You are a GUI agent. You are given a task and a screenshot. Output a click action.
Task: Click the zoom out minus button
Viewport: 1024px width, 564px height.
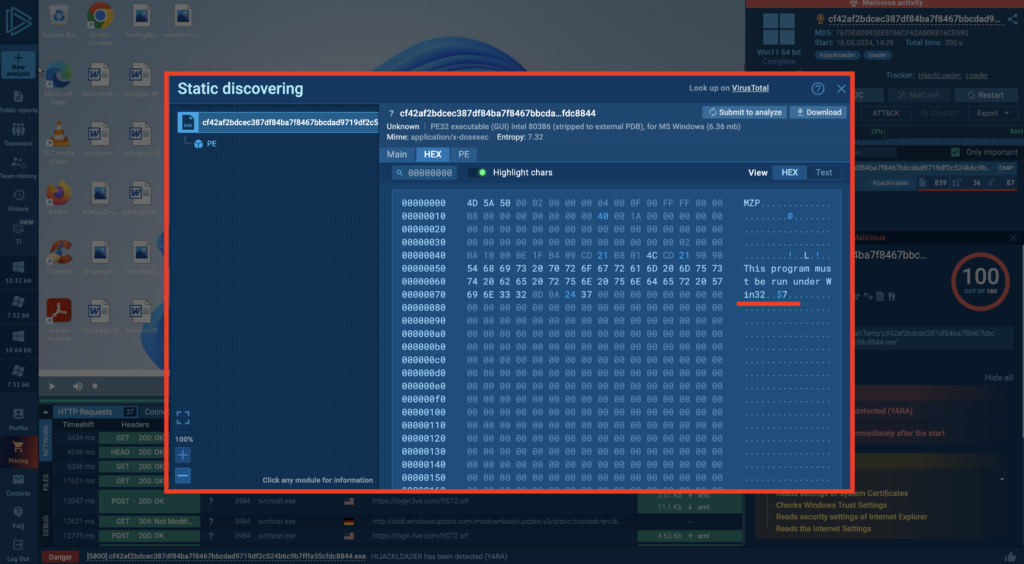click(182, 476)
